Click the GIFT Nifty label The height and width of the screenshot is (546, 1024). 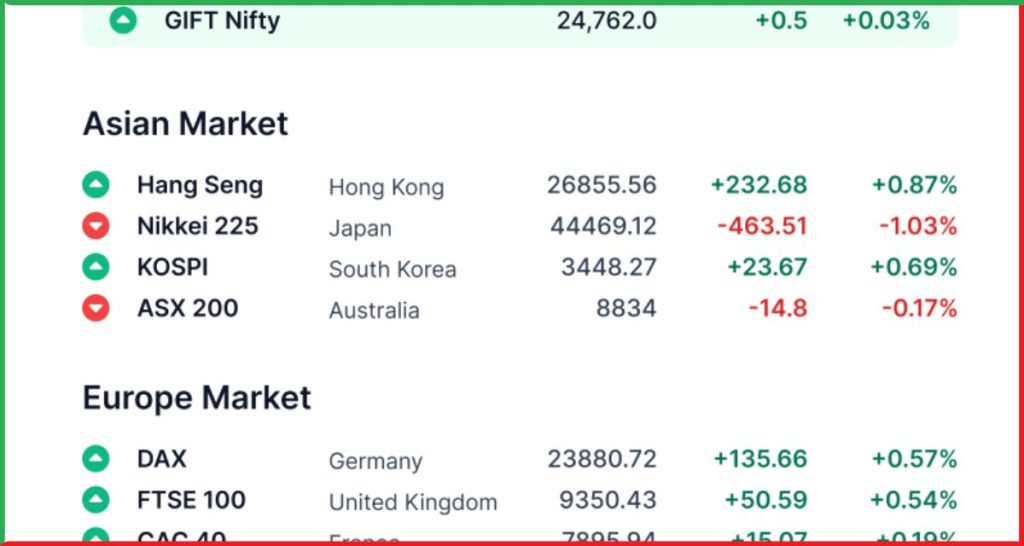[222, 20]
